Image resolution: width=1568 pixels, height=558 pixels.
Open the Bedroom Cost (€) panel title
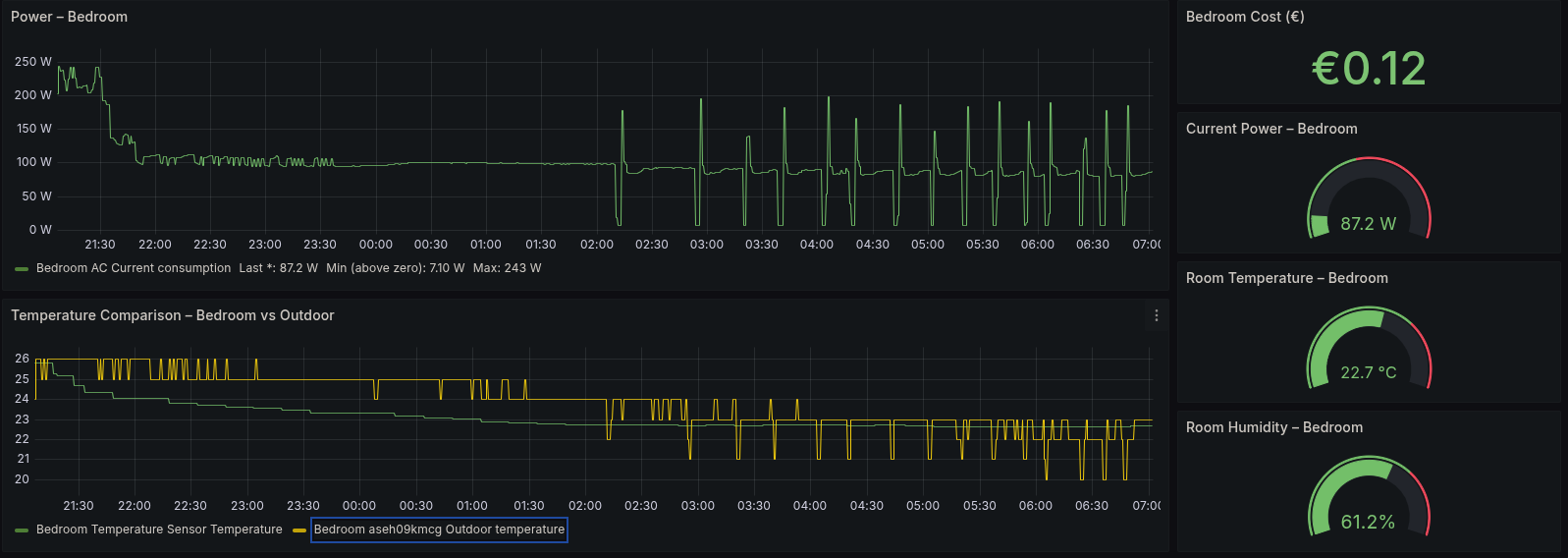click(x=1245, y=17)
